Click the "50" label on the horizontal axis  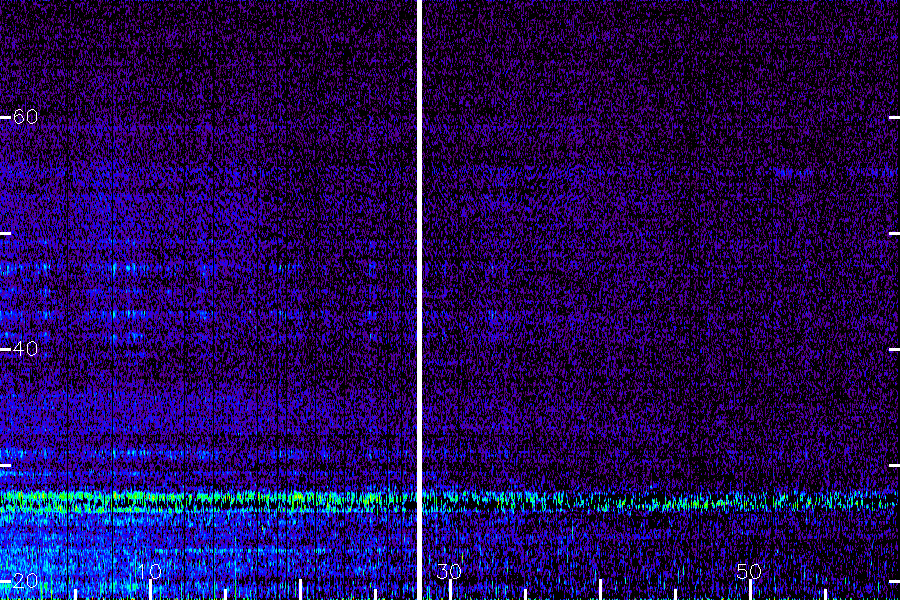click(x=748, y=571)
